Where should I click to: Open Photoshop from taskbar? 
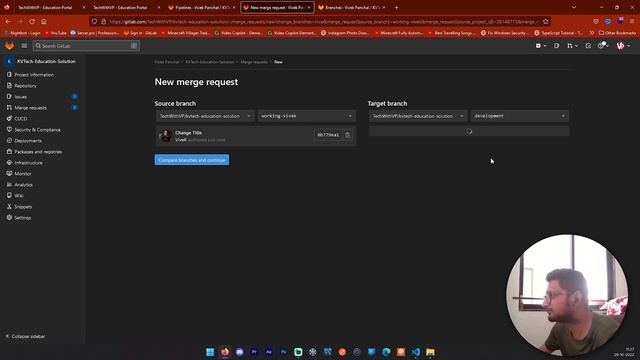tap(283, 352)
